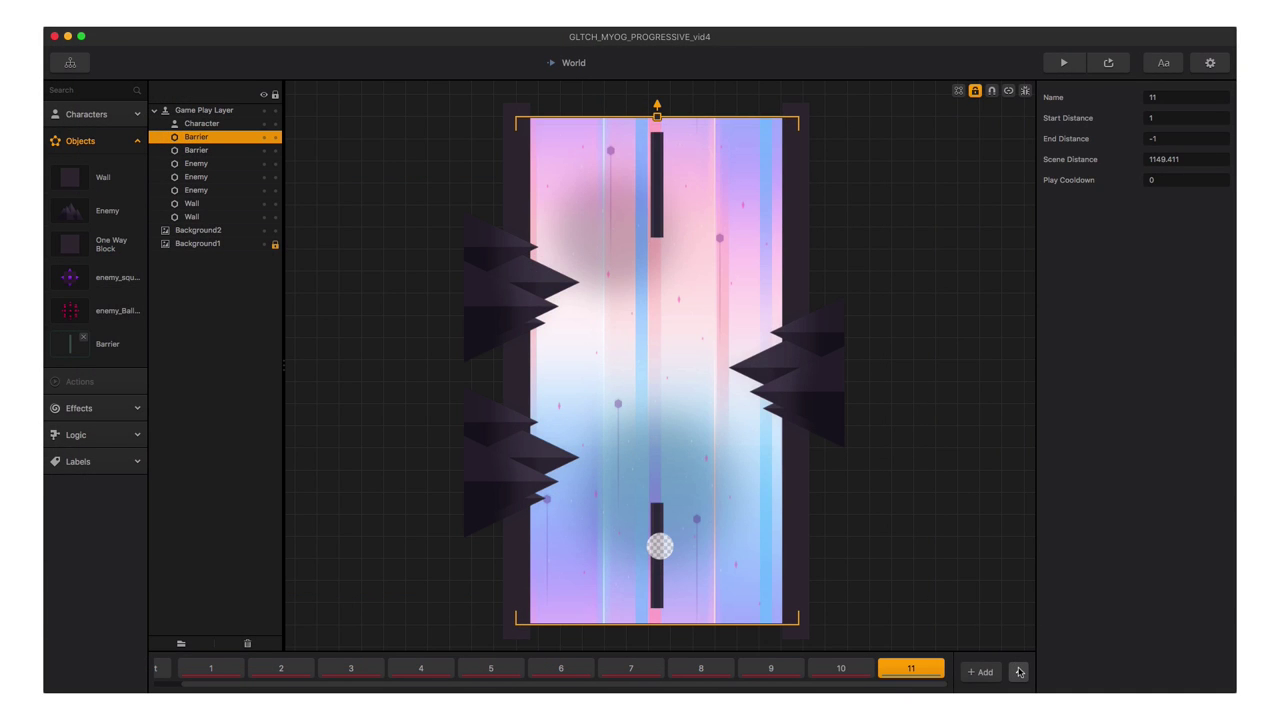Toggle the magnet snap icon
Image resolution: width=1280 pixels, height=720 pixels.
point(992,91)
